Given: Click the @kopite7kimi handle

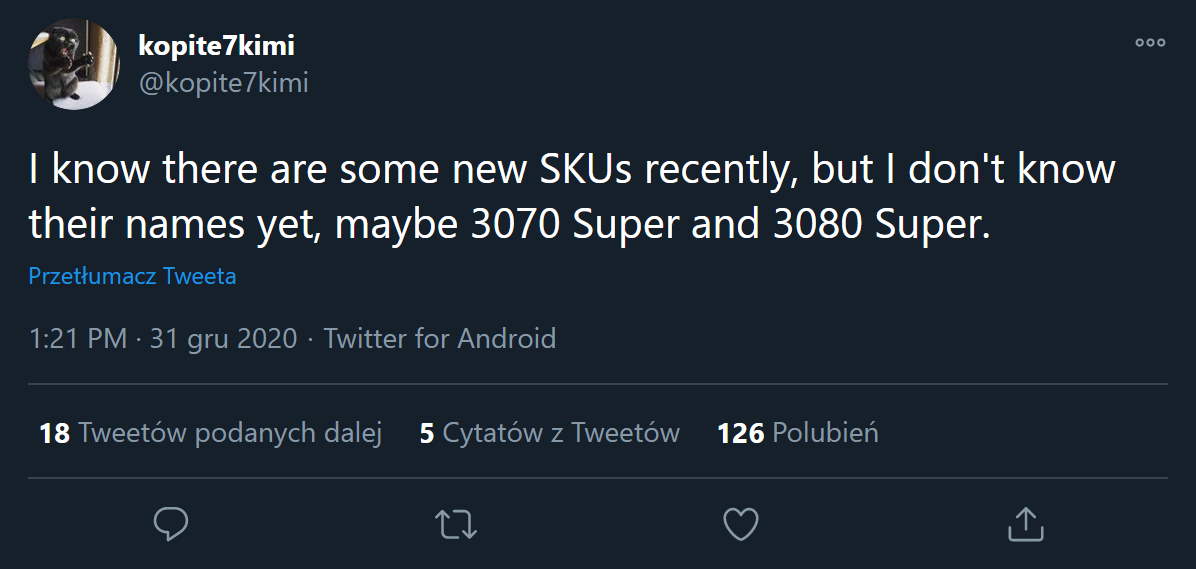Looking at the screenshot, I should 223,83.
